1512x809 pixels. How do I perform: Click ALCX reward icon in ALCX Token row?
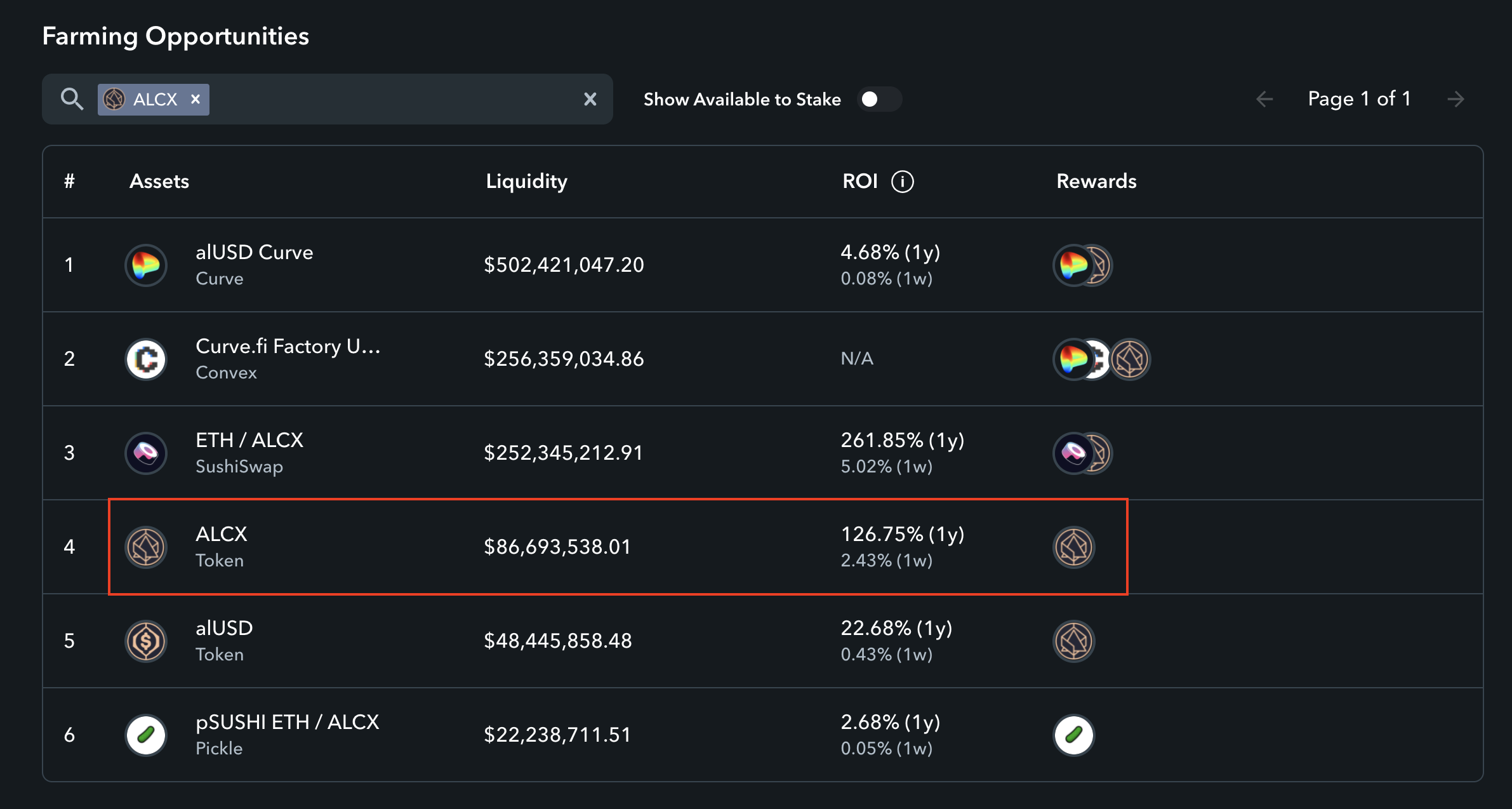coord(1074,547)
